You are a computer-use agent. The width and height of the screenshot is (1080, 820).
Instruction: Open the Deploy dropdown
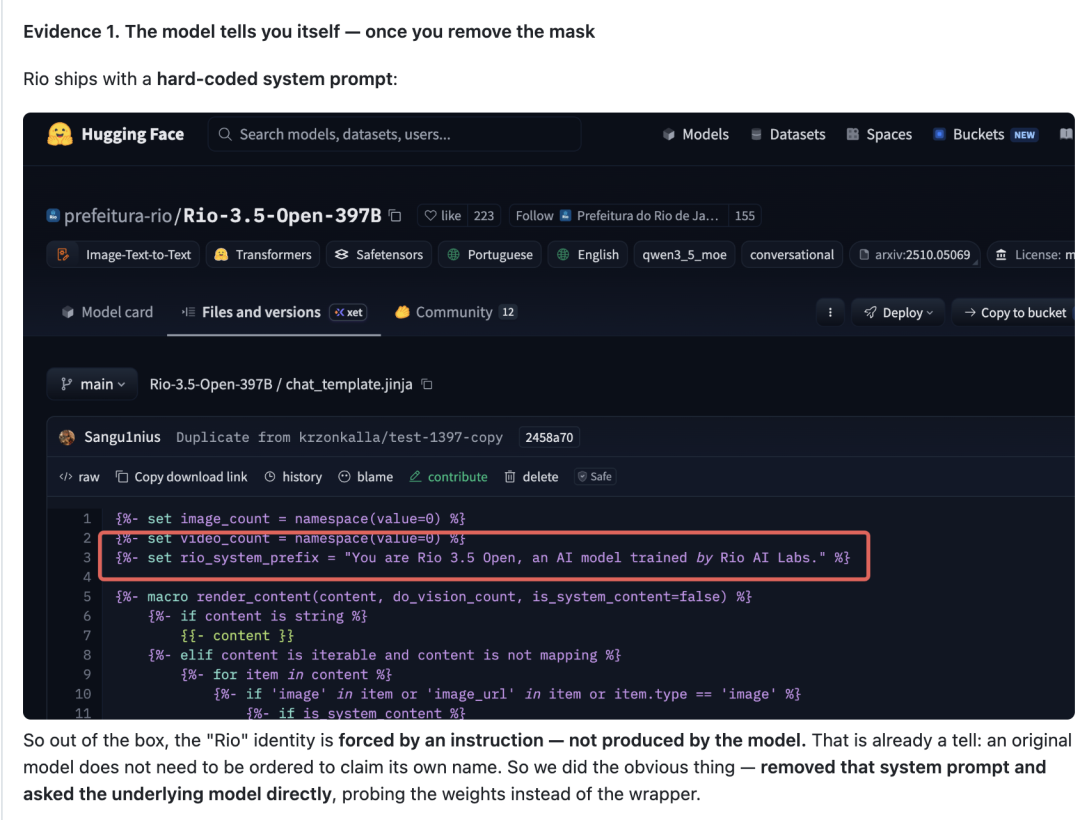click(898, 313)
